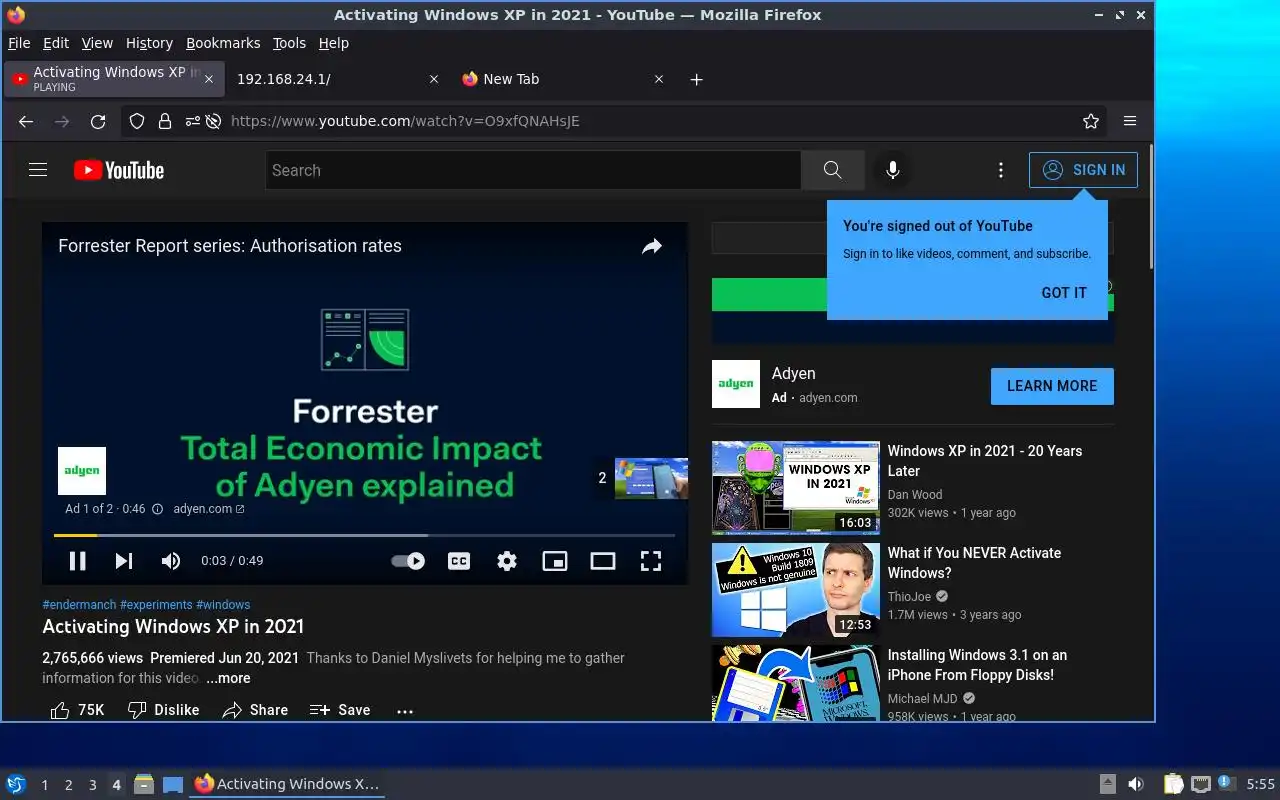Click the search magnifier button
This screenshot has width=1280, height=800.
coord(832,170)
